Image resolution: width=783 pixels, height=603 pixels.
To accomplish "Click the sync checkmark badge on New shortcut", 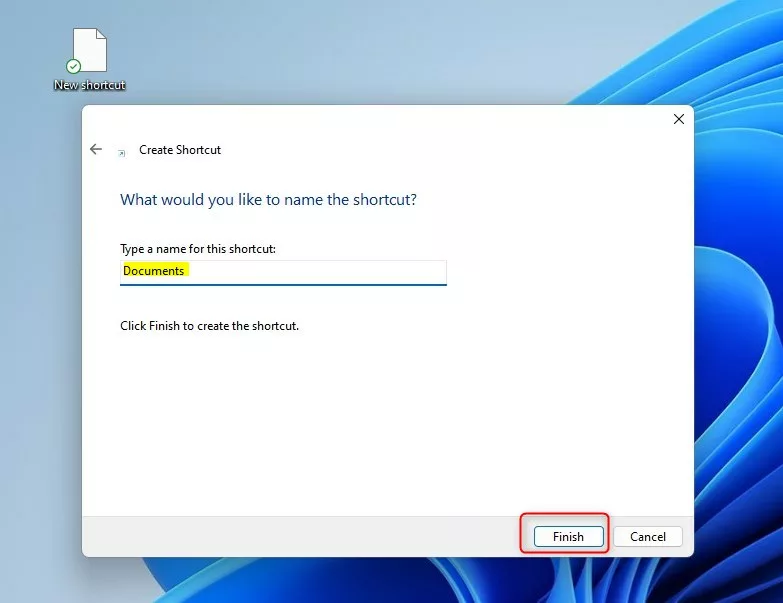I will pyautogui.click(x=73, y=66).
